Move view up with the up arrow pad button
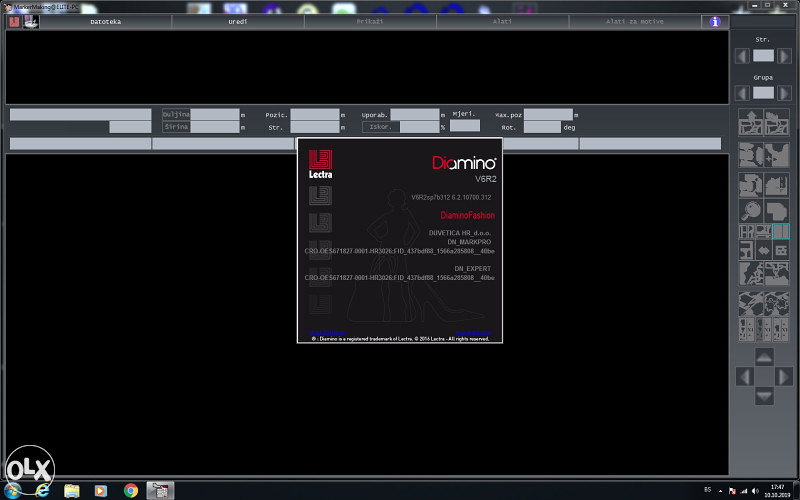 (x=764, y=357)
